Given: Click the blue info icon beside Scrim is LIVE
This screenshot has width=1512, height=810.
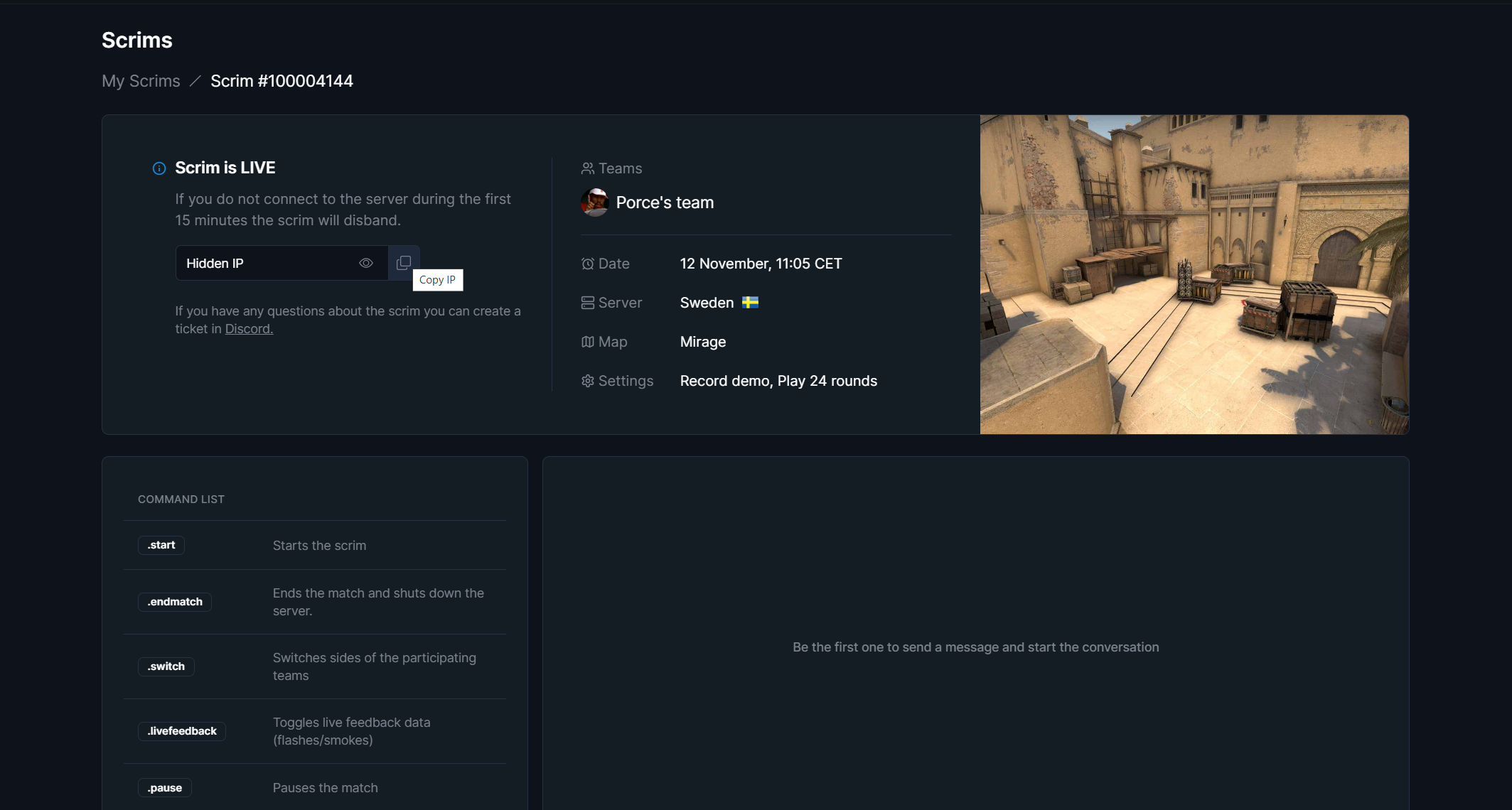Looking at the screenshot, I should coord(159,168).
